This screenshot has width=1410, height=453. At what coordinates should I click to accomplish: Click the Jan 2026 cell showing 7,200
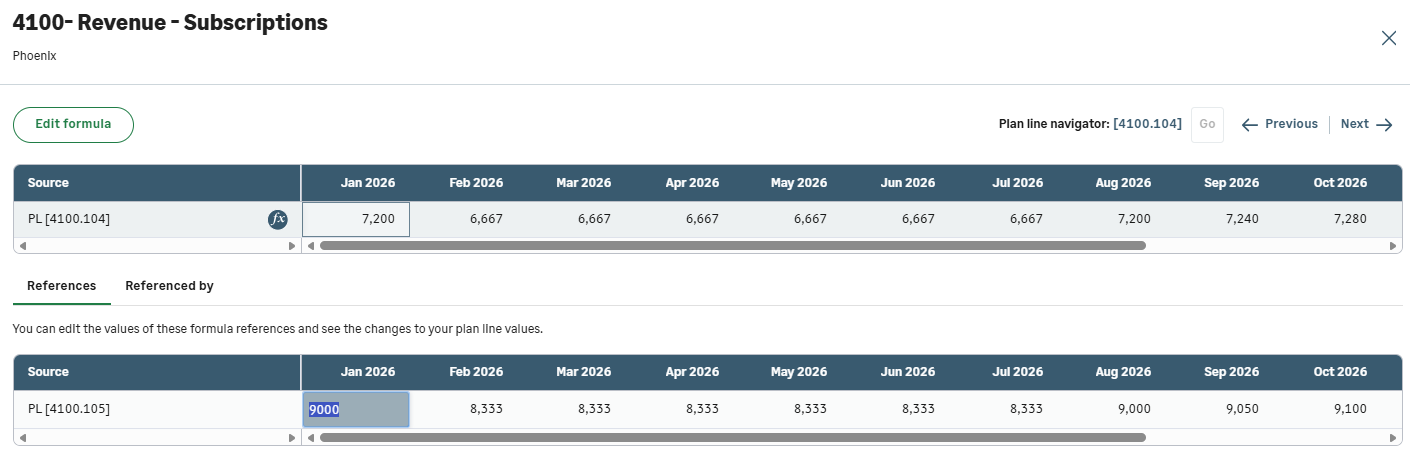pyautogui.click(x=356, y=219)
